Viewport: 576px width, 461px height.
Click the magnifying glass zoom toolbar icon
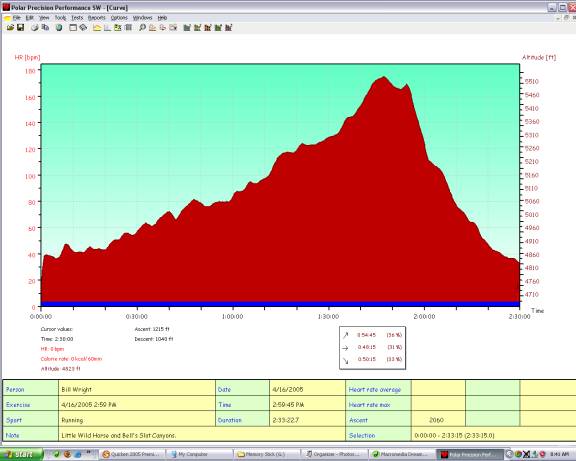click(x=142, y=28)
